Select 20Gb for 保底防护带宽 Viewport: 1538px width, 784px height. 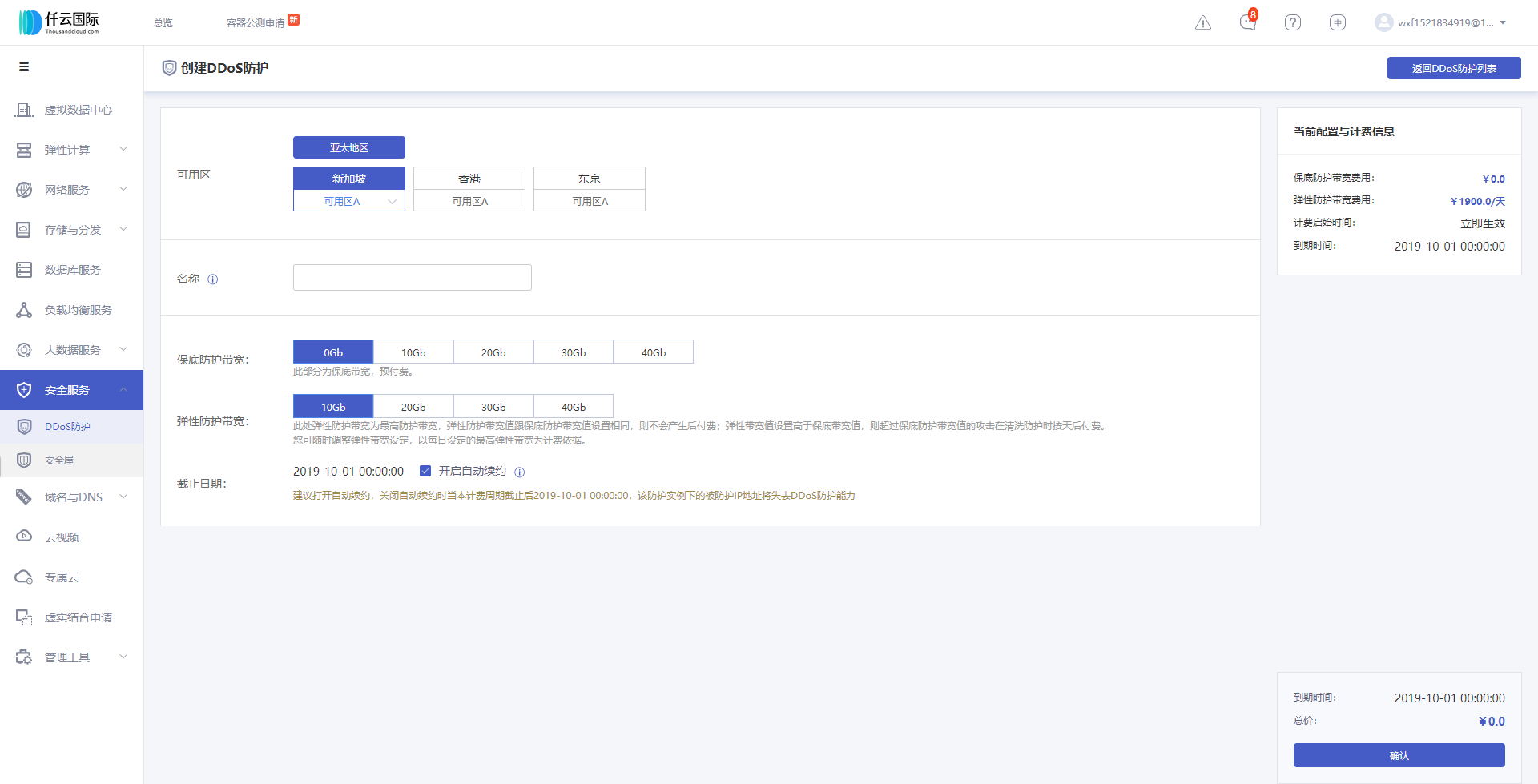point(493,352)
